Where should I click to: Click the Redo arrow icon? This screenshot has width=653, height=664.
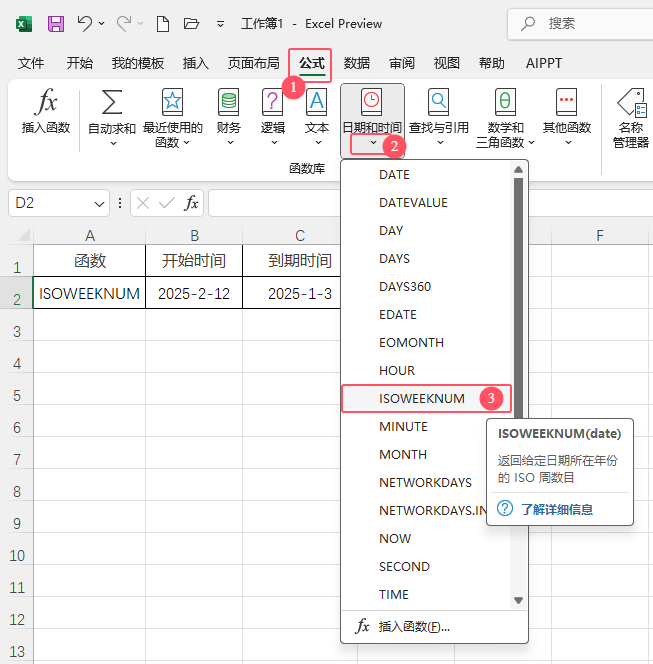point(124,24)
